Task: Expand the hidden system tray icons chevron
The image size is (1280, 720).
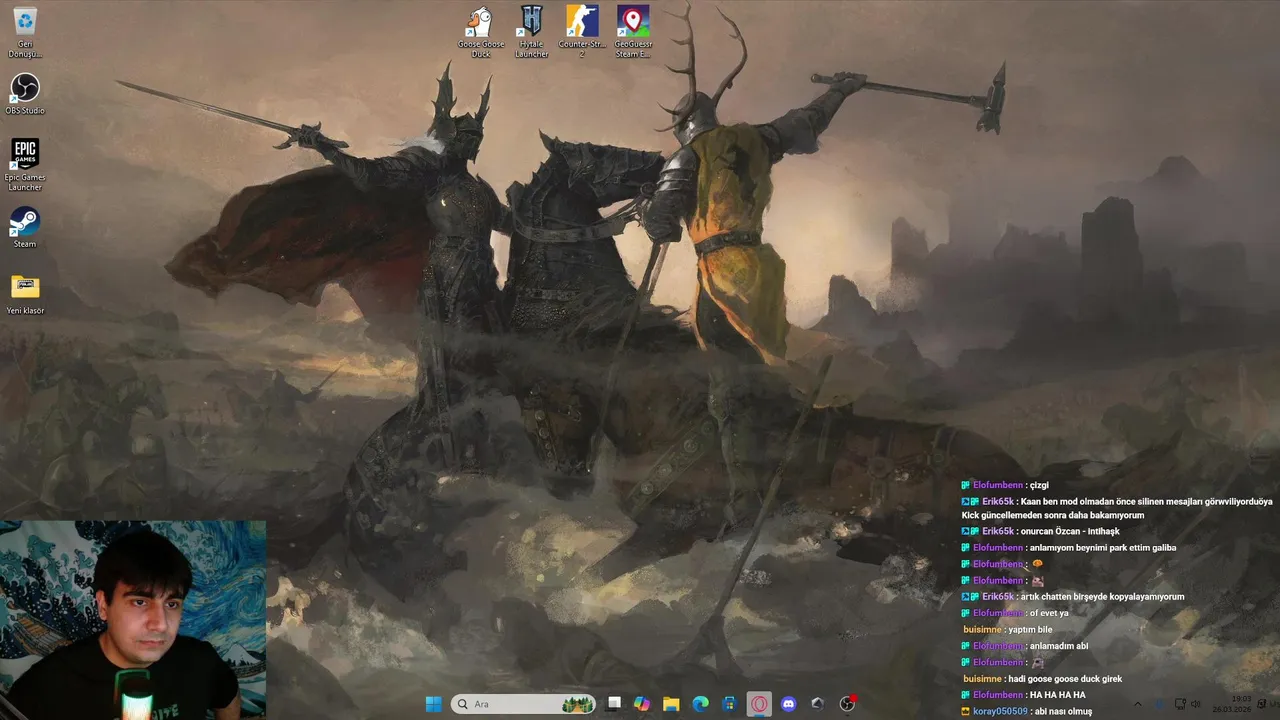Action: (1137, 704)
